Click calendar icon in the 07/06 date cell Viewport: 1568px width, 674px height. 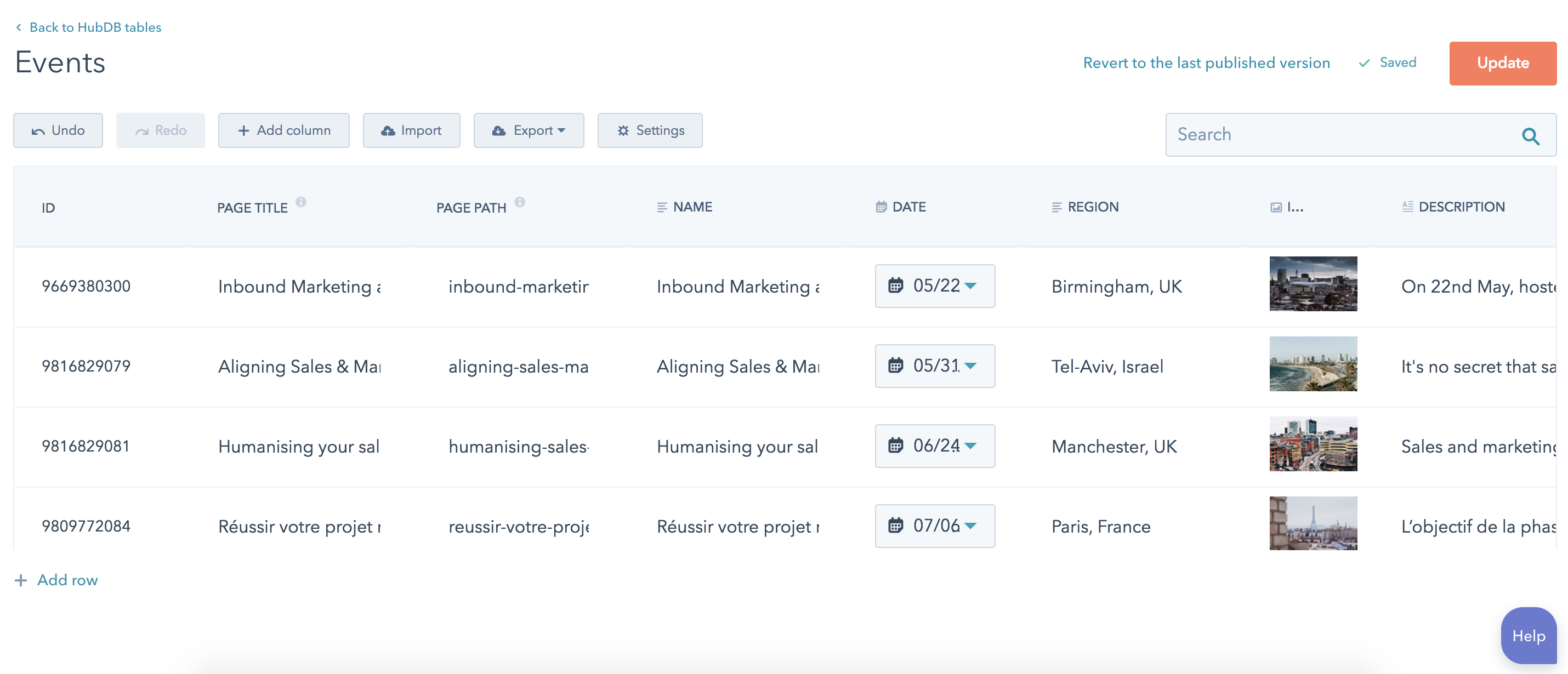pyautogui.click(x=895, y=526)
